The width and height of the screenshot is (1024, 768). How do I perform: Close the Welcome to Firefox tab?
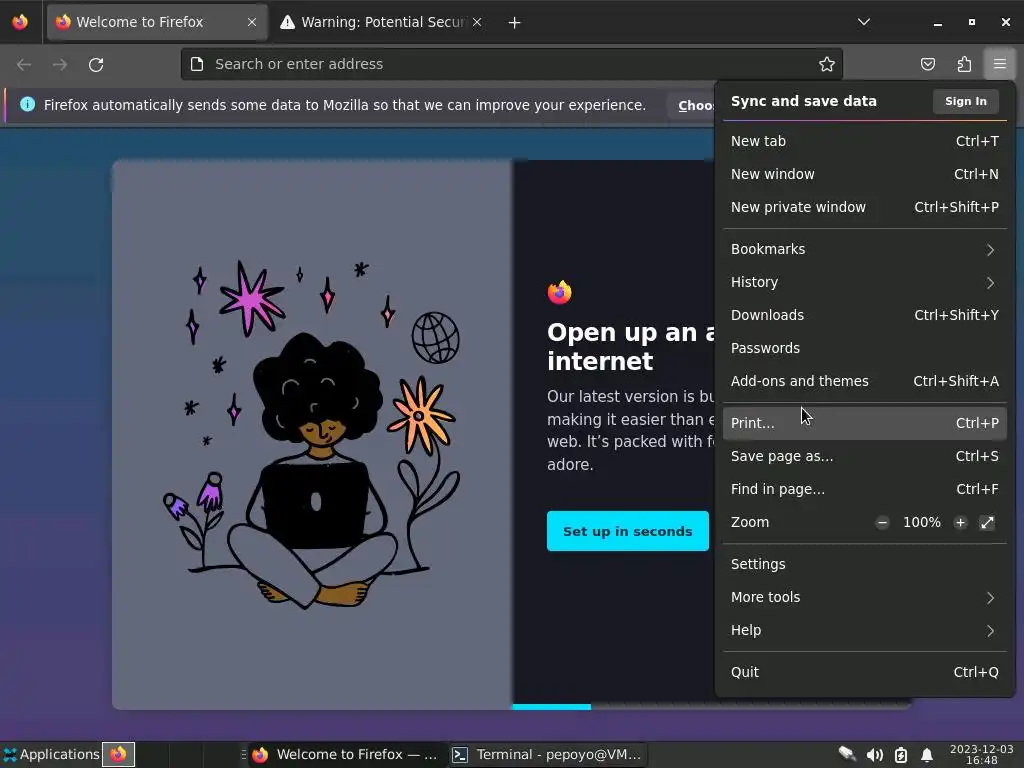click(x=252, y=22)
